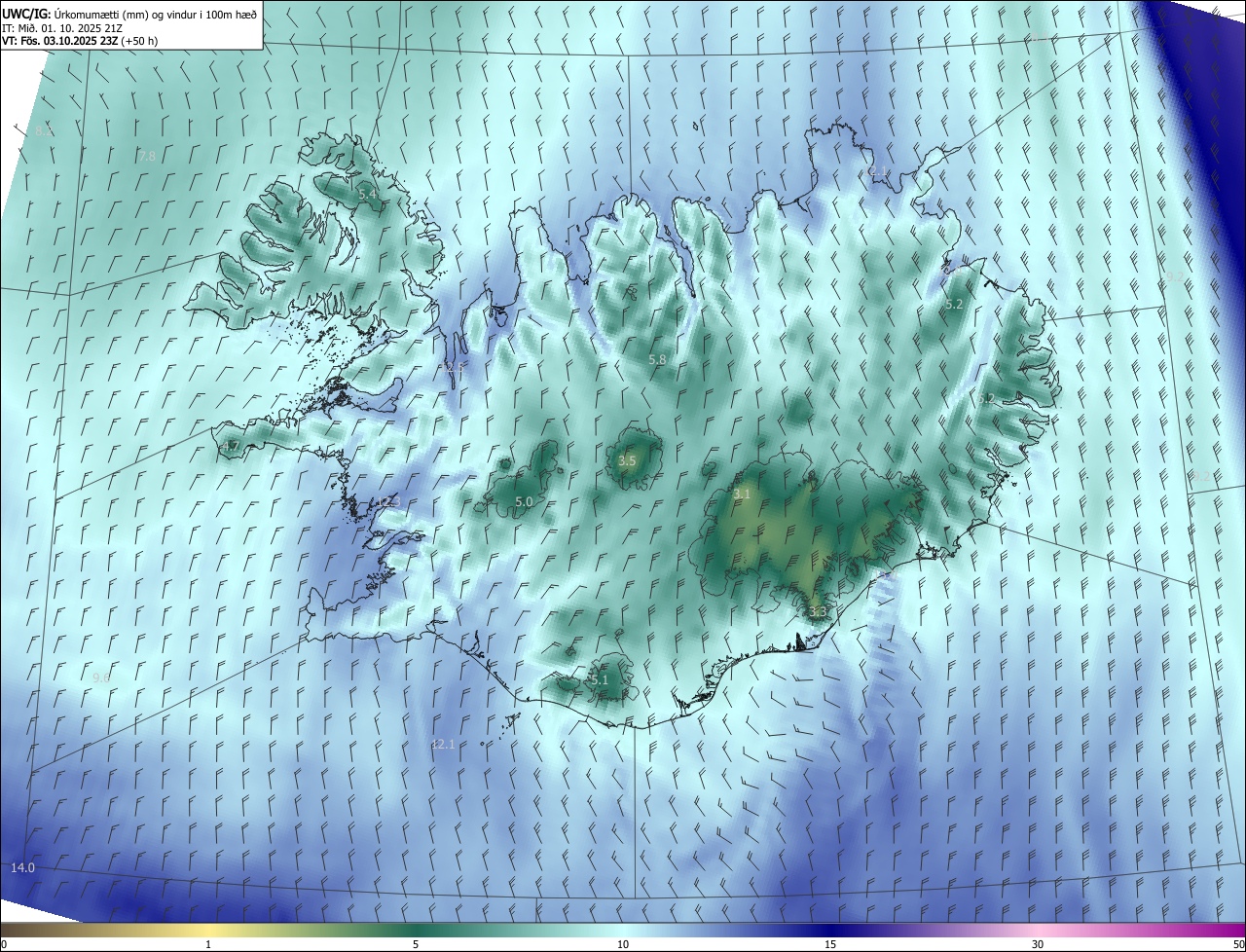This screenshot has width=1246, height=952.
Task: Click the 1 tick label on the colour scale
Action: tap(208, 944)
